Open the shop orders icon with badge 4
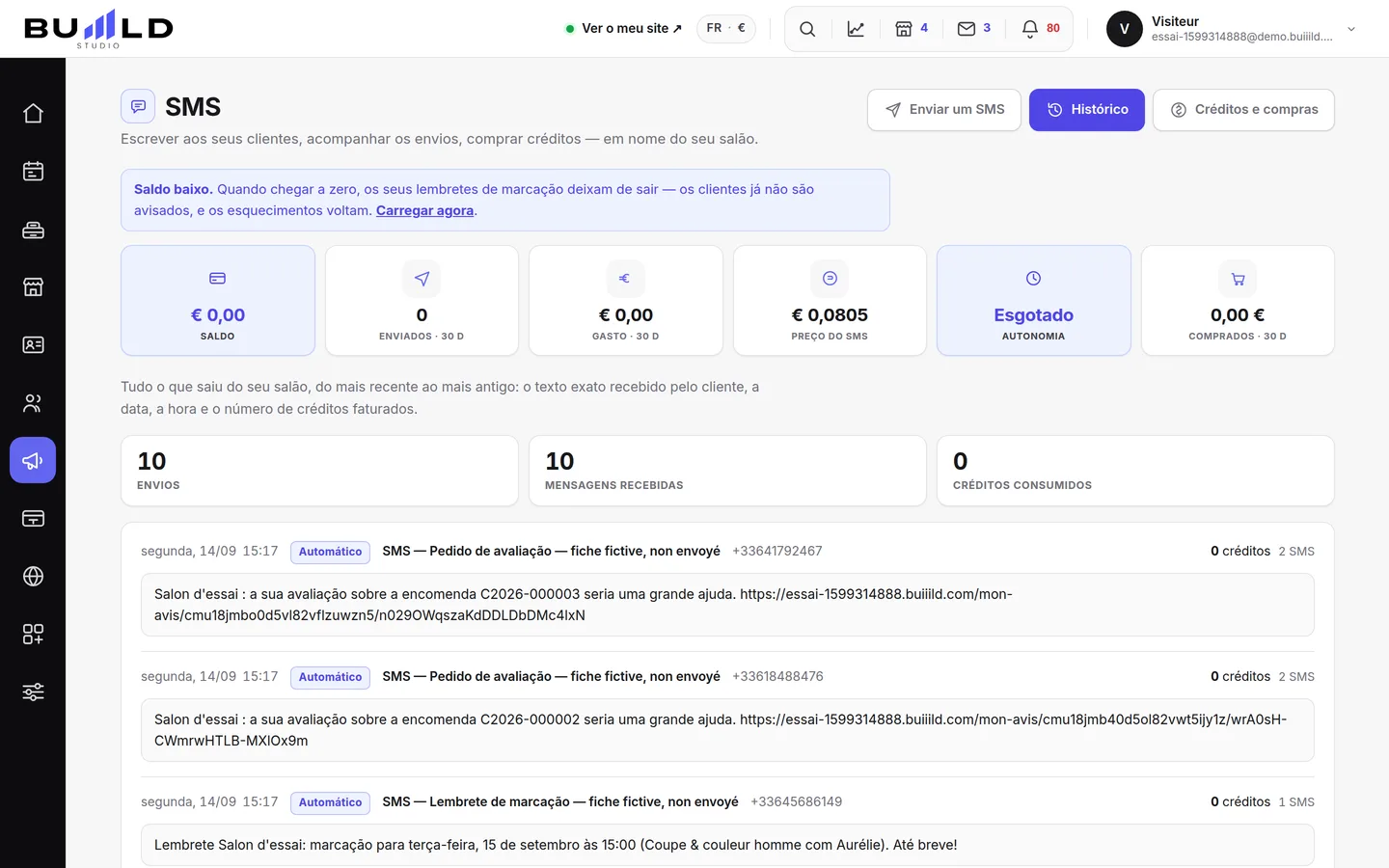Screen dimensions: 1389x868 (x=912, y=29)
